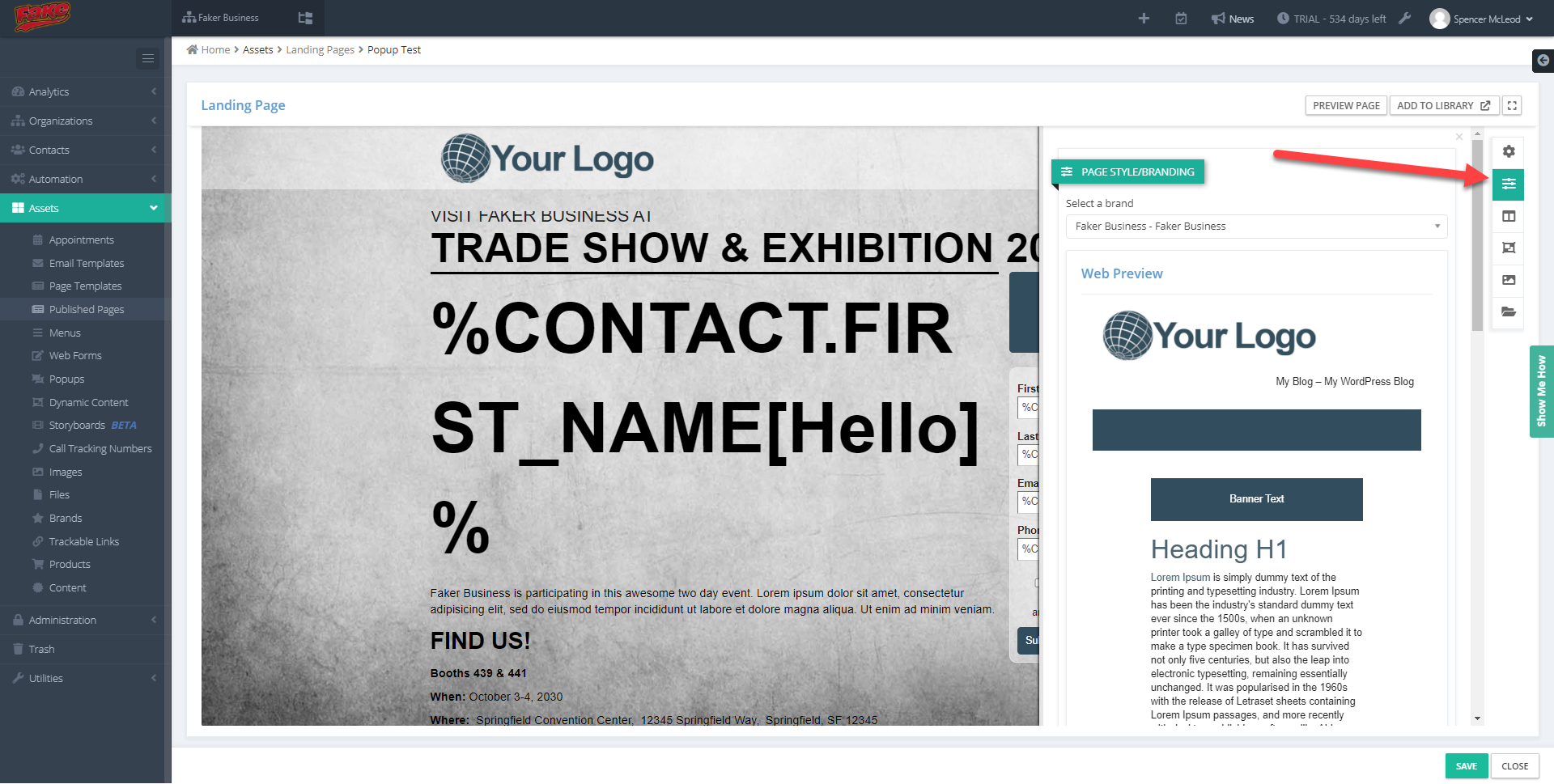Open Web Forms
The height and width of the screenshot is (784, 1554).
coord(82,356)
